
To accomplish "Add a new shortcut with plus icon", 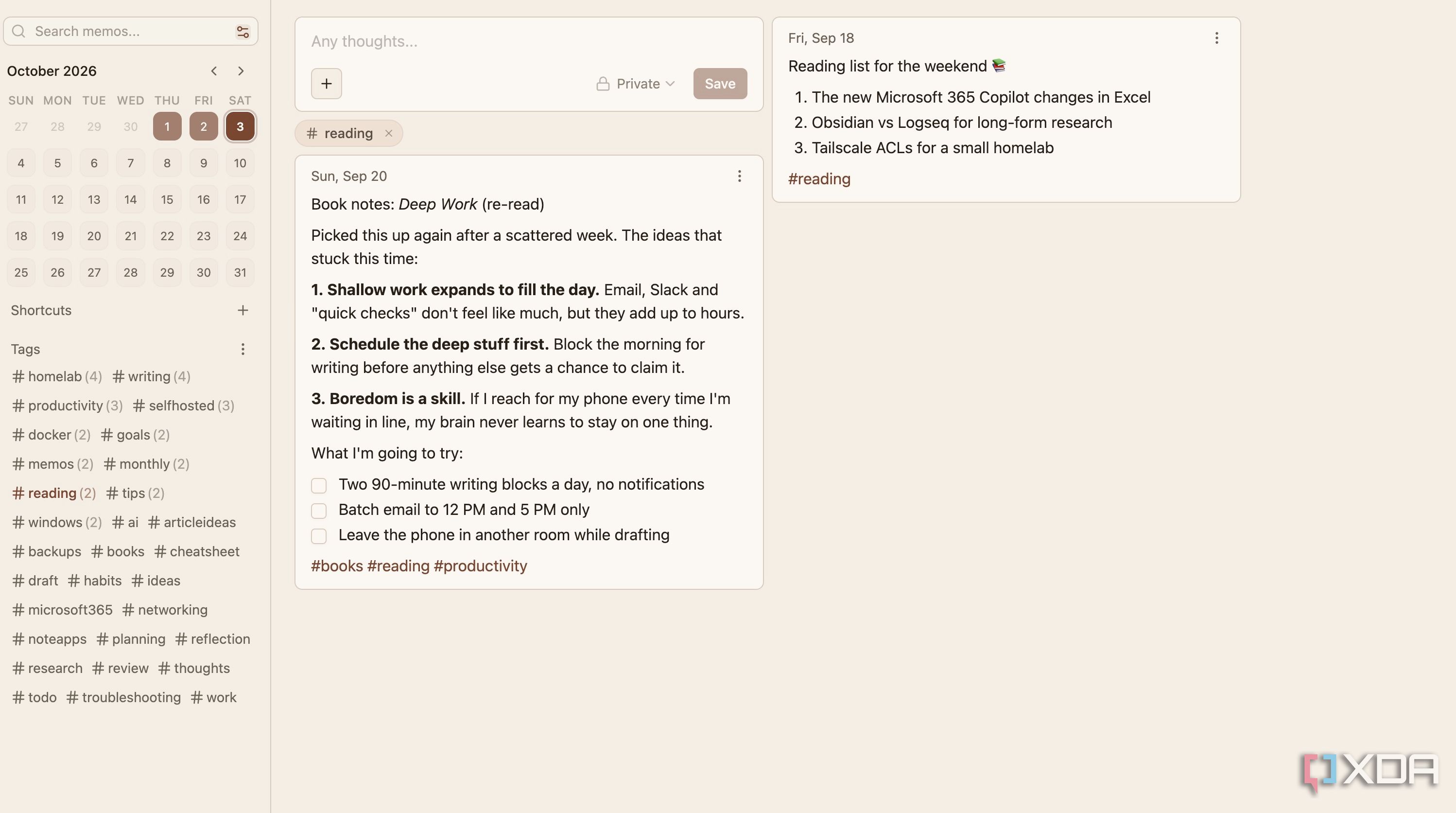I will pos(243,310).
